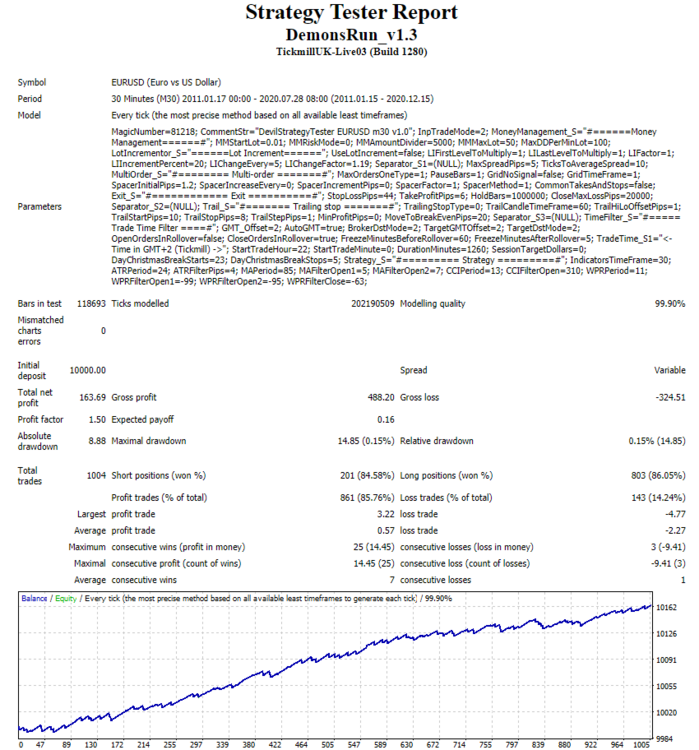Click the 505 trade number on chart axis
This screenshot has width=699, height=750.
pos(328,745)
